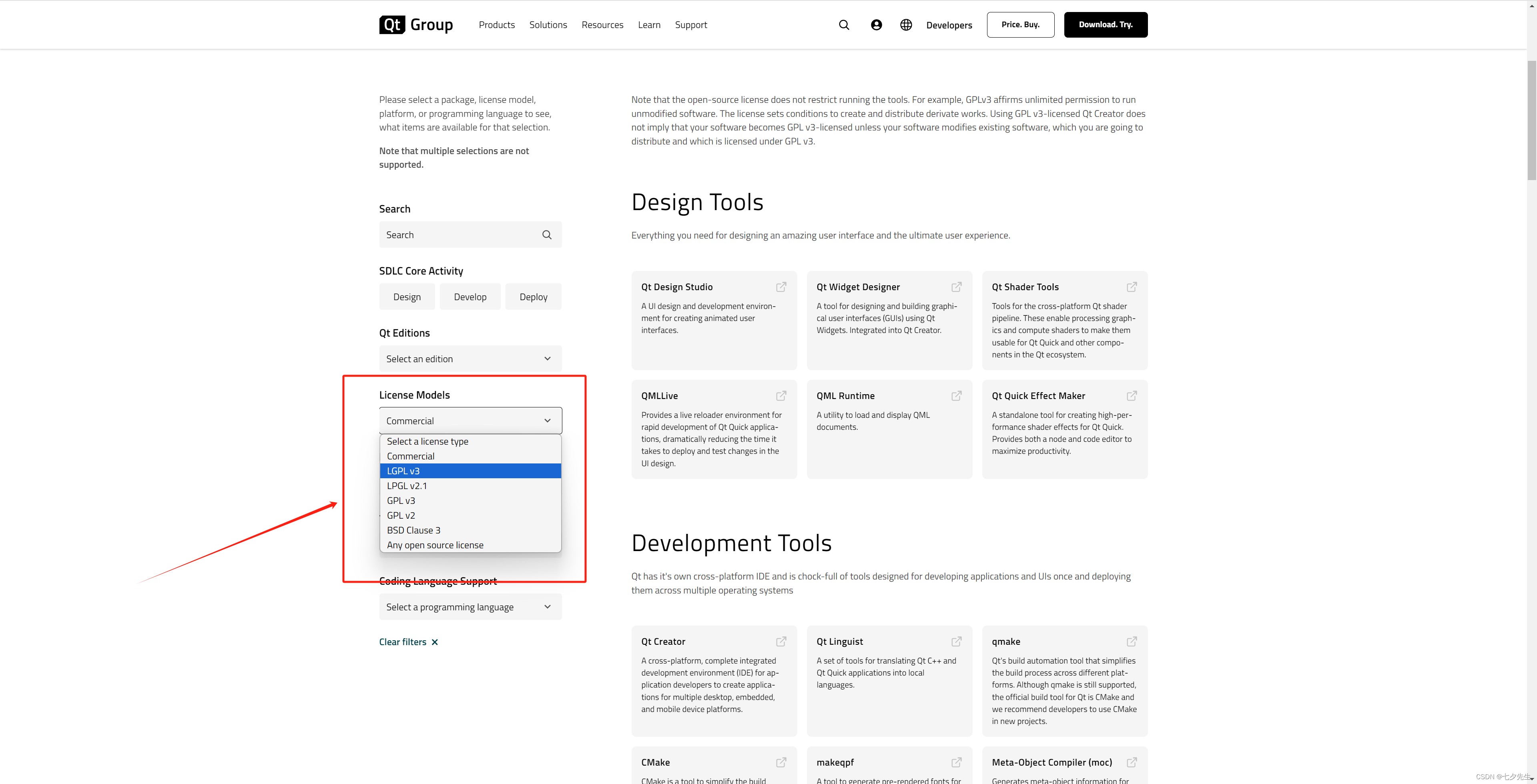Viewport: 1537px width, 784px height.
Task: Expand the Select an edition dropdown
Action: [470, 359]
